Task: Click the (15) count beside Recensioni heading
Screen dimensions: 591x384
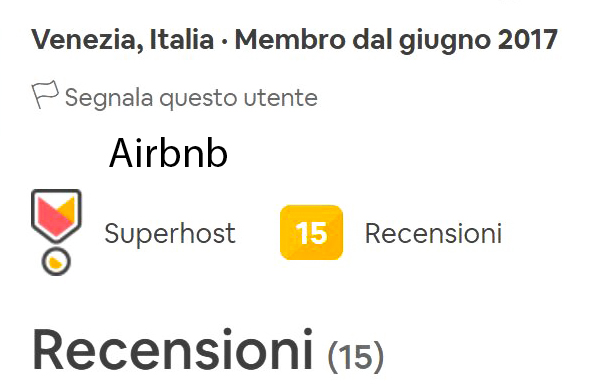Action: (x=356, y=356)
